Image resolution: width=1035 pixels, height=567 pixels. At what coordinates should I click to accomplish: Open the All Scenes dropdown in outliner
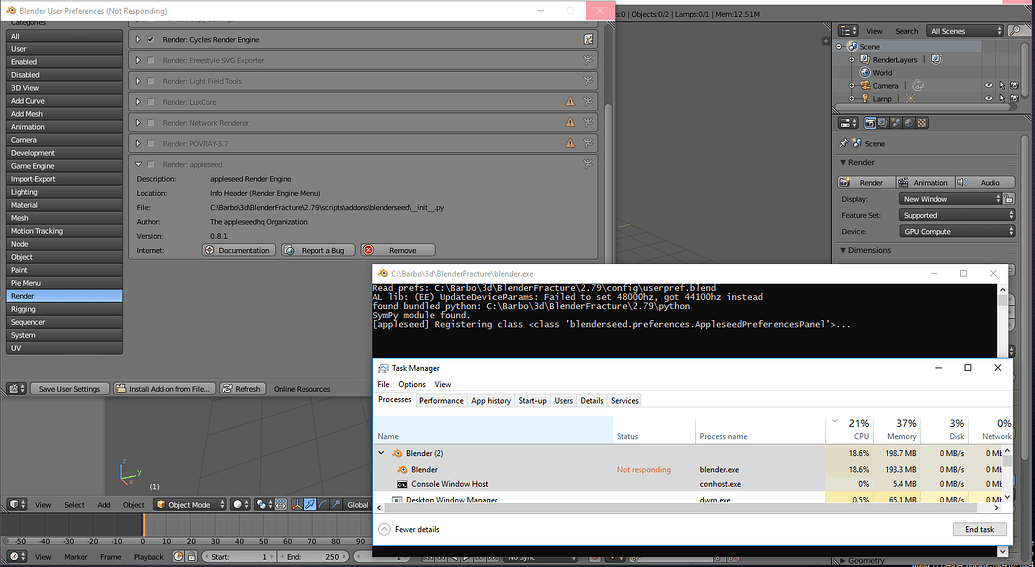(966, 31)
